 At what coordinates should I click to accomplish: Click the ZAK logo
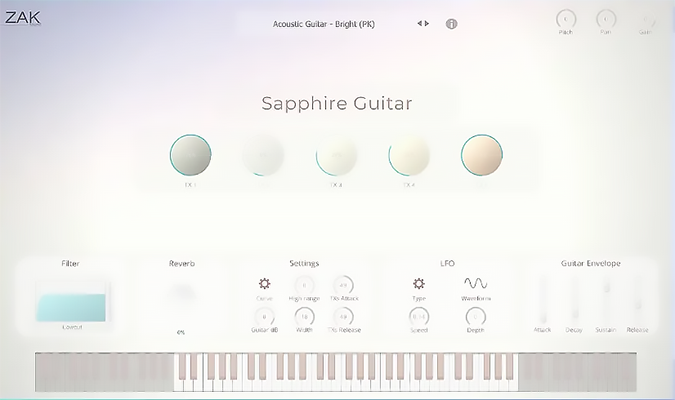coord(22,18)
